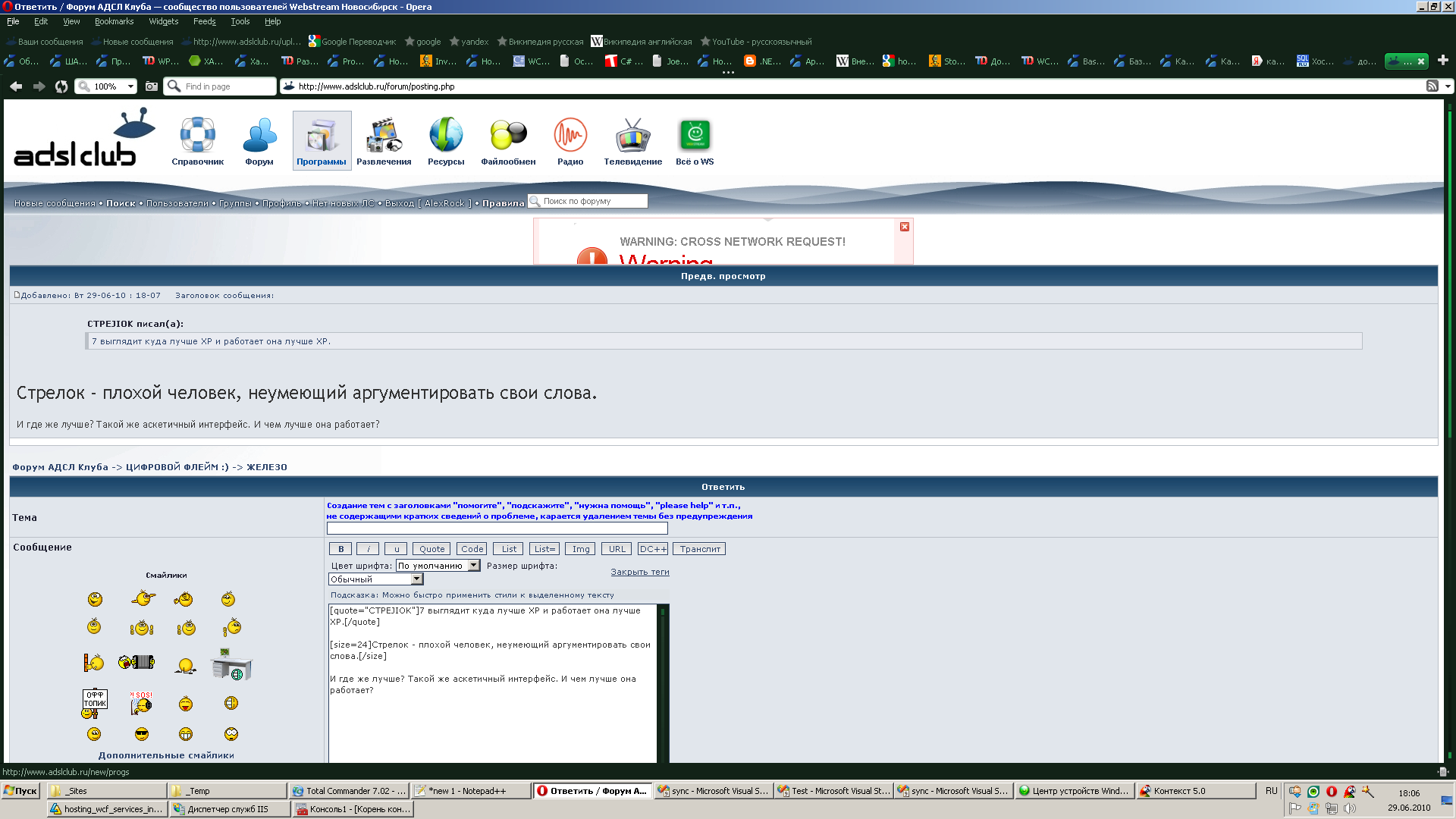1456x819 pixels.
Task: Click the RSS feed icon in address bar
Action: click(1432, 86)
